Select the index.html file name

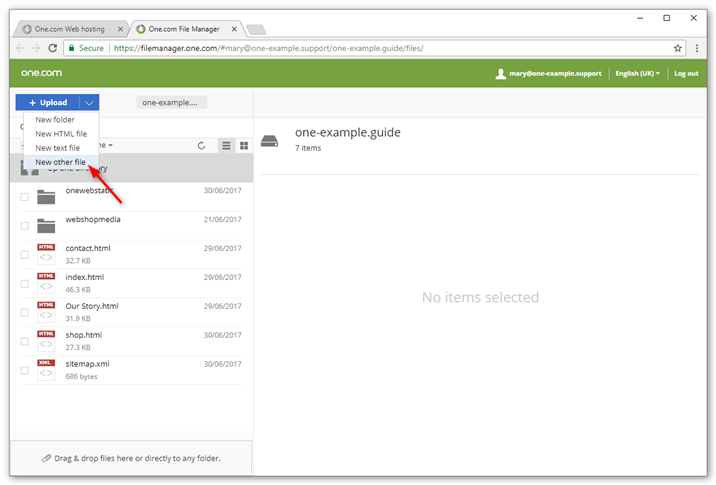(x=84, y=277)
